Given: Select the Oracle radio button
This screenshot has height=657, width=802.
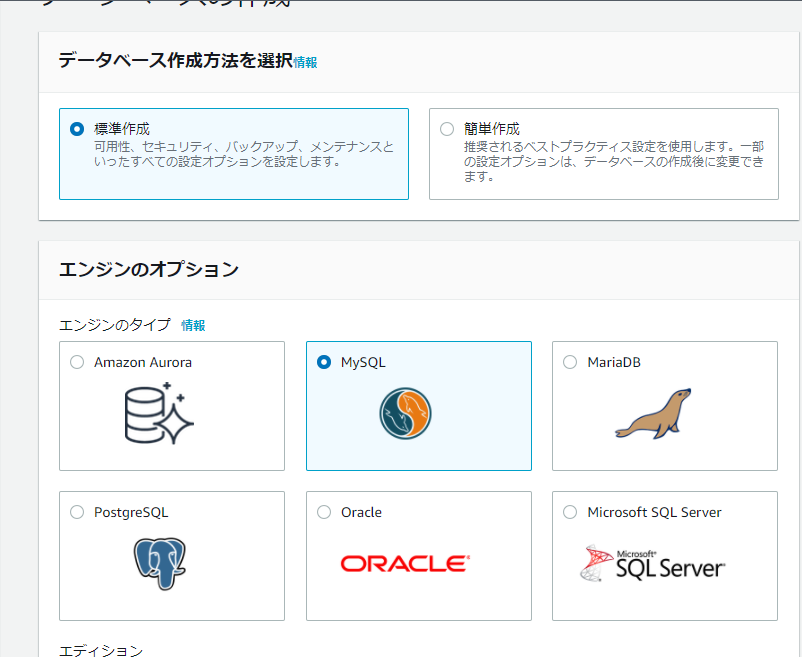Looking at the screenshot, I should click(324, 512).
